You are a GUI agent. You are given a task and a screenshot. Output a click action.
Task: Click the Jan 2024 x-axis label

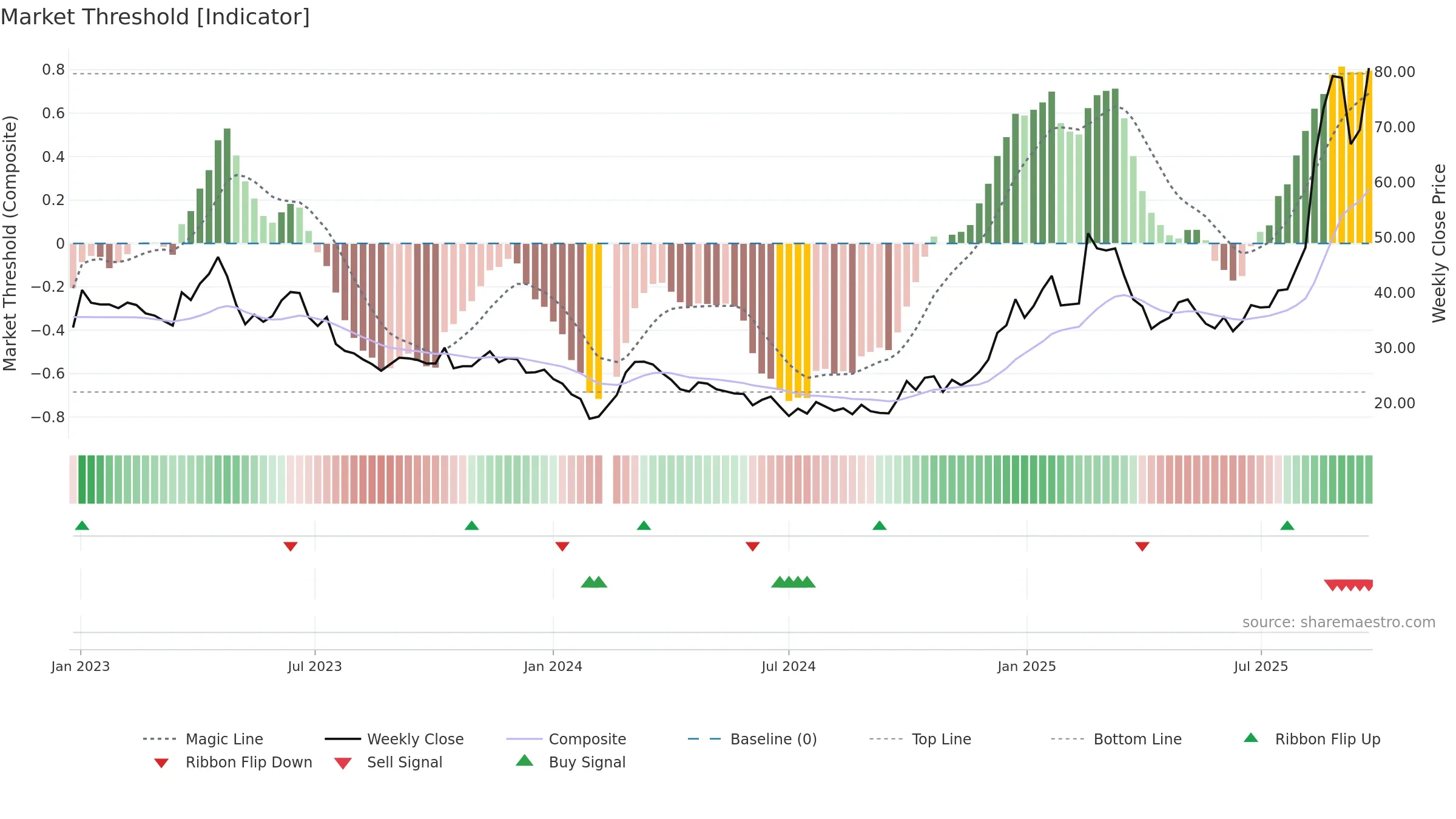(553, 667)
